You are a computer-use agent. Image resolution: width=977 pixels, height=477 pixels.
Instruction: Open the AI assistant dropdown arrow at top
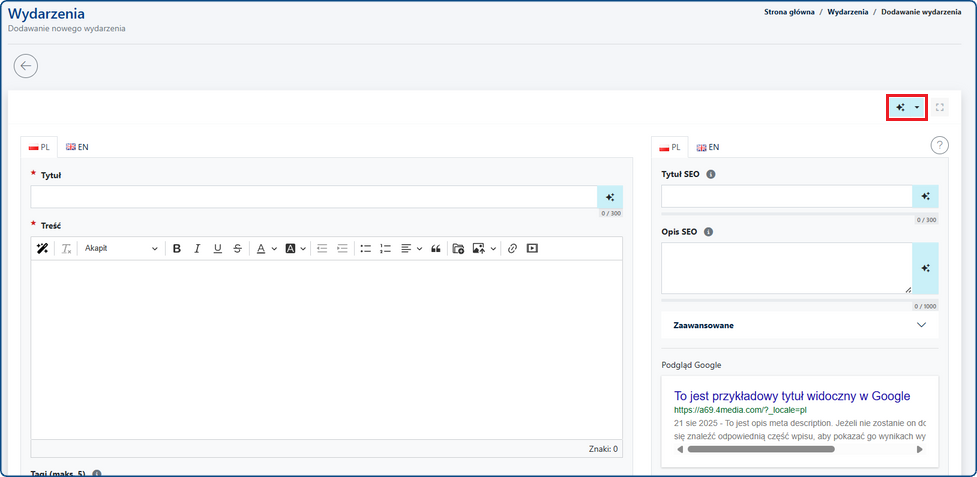click(917, 107)
